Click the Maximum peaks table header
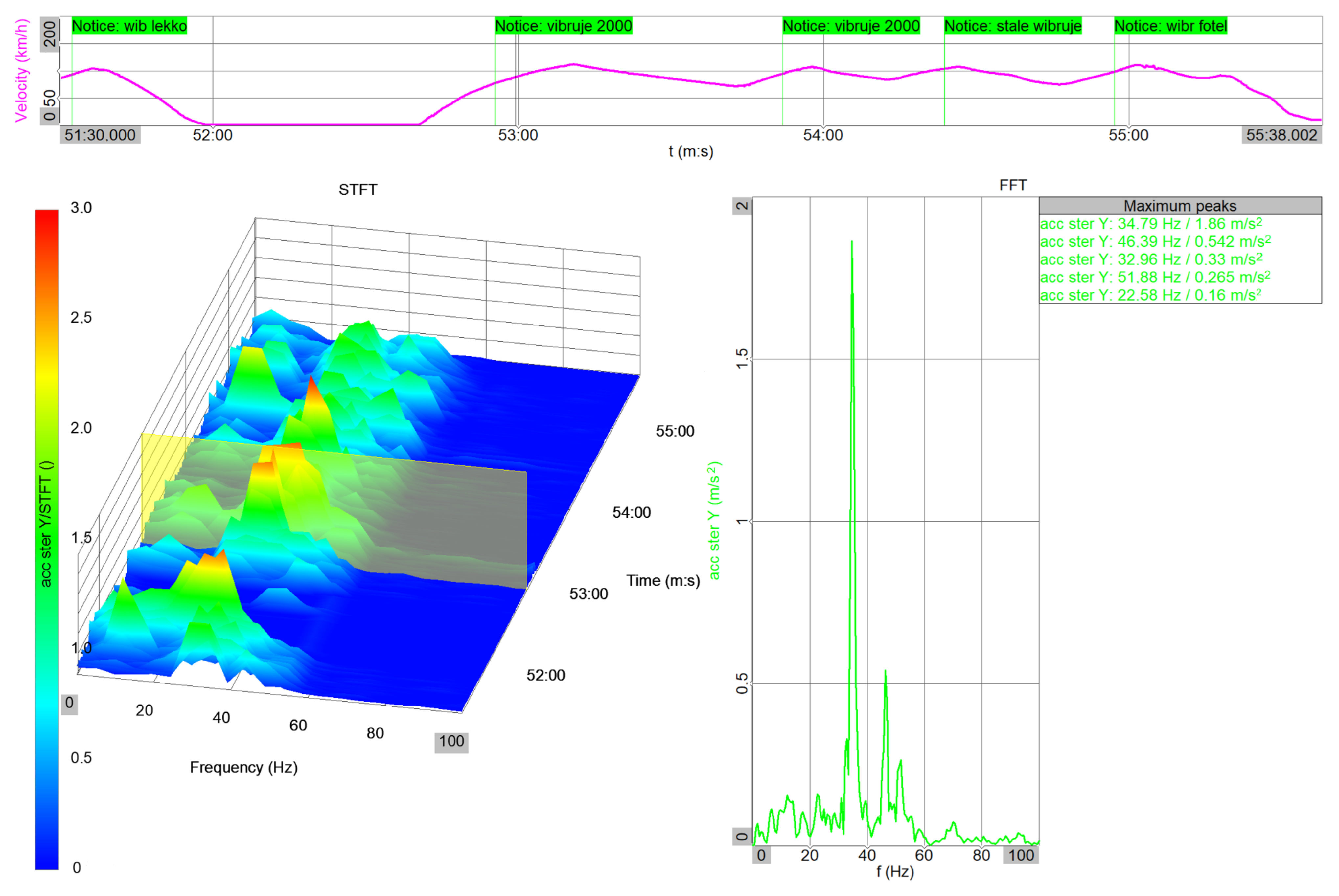1339x896 pixels. 1180,206
